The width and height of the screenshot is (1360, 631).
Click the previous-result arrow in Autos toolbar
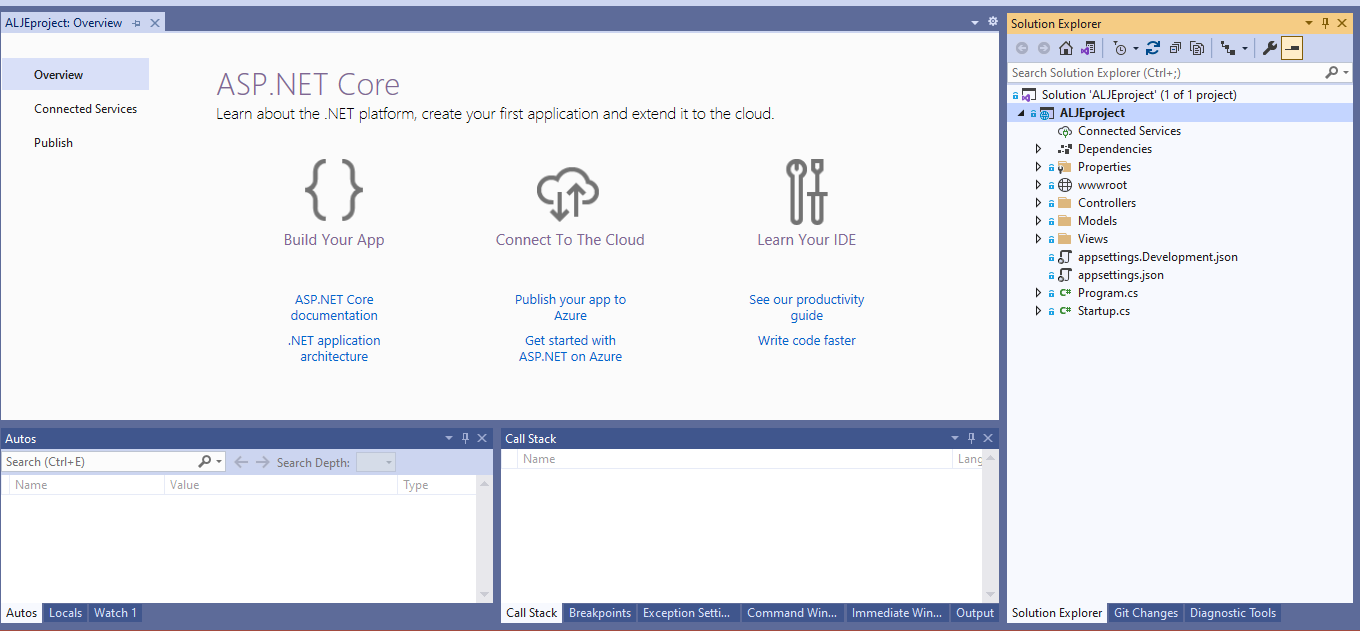pos(241,462)
